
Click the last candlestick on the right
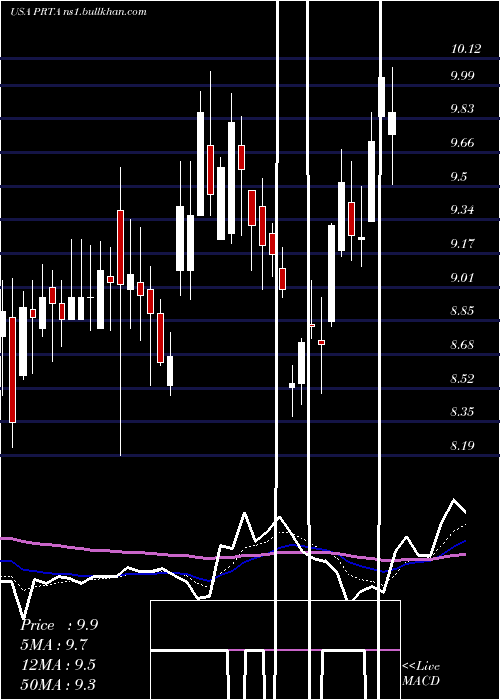coord(392,124)
